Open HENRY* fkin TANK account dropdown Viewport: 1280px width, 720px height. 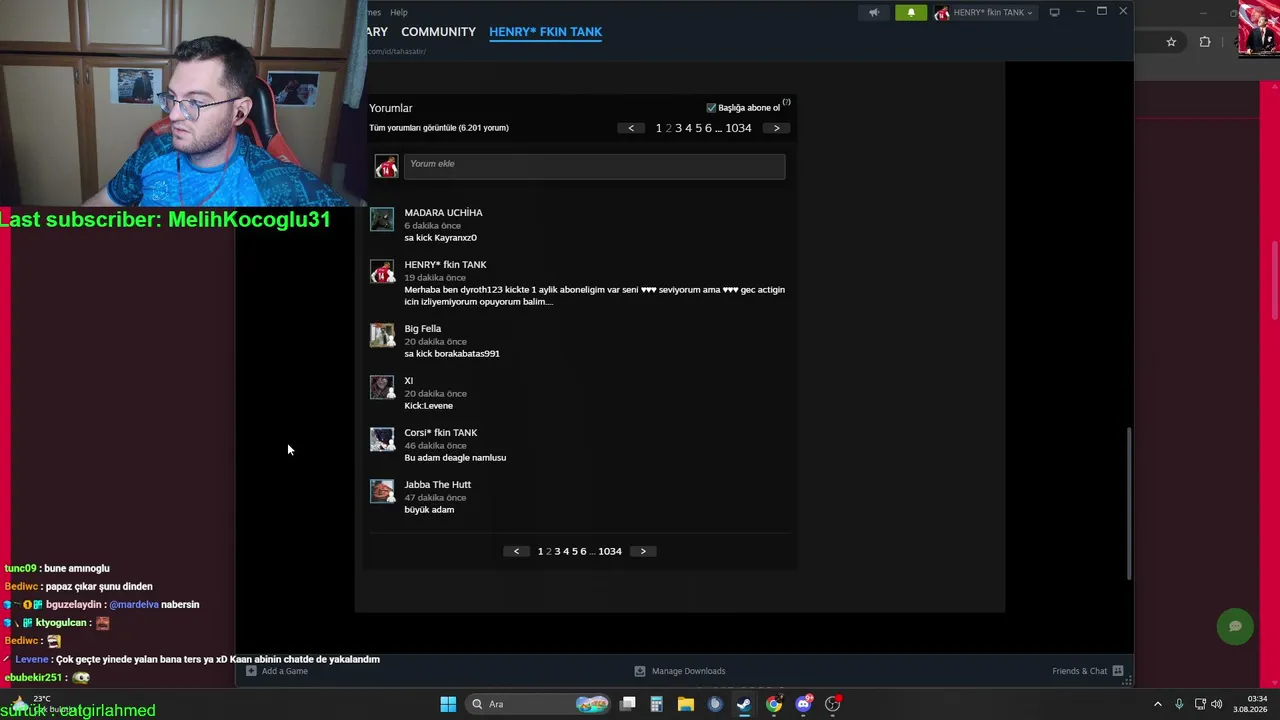click(985, 13)
